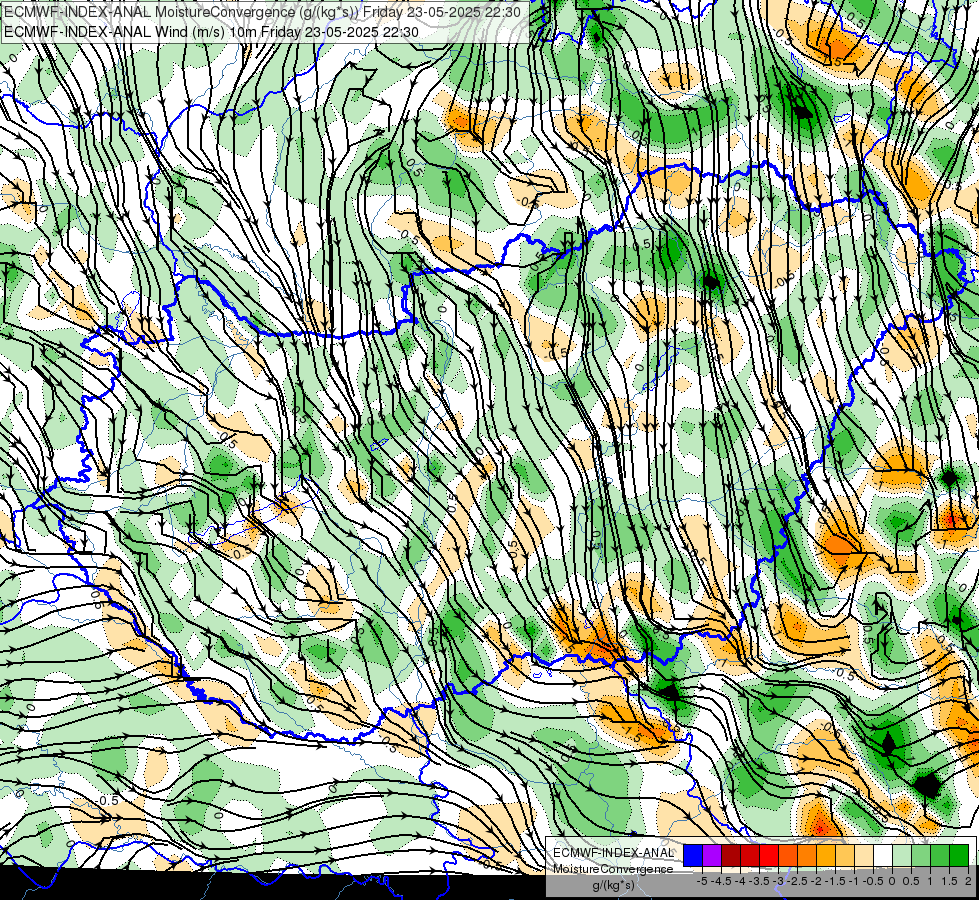Click the -3 tick label on the legend

click(779, 881)
